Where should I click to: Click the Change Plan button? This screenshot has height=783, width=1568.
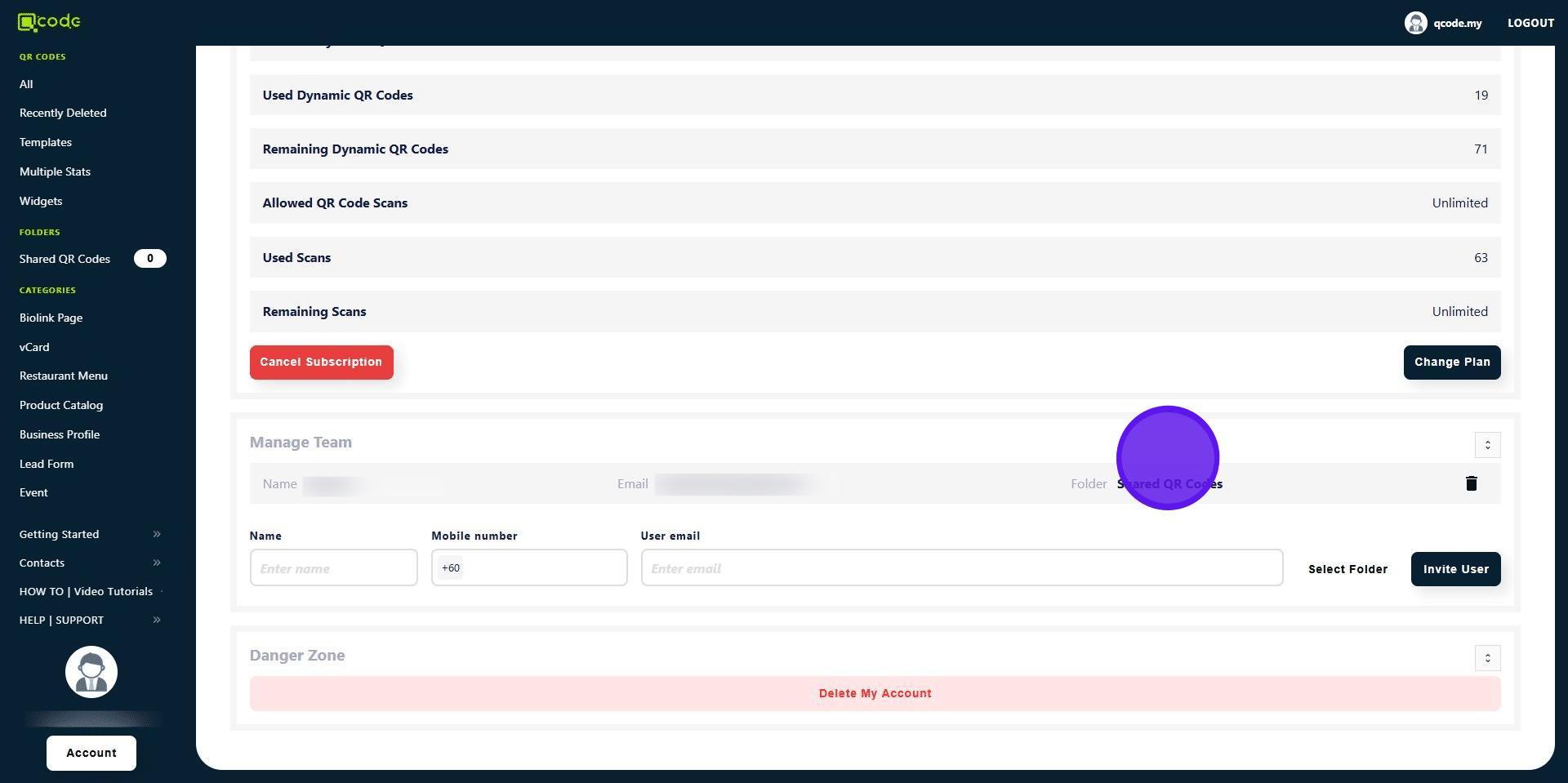[x=1451, y=363]
